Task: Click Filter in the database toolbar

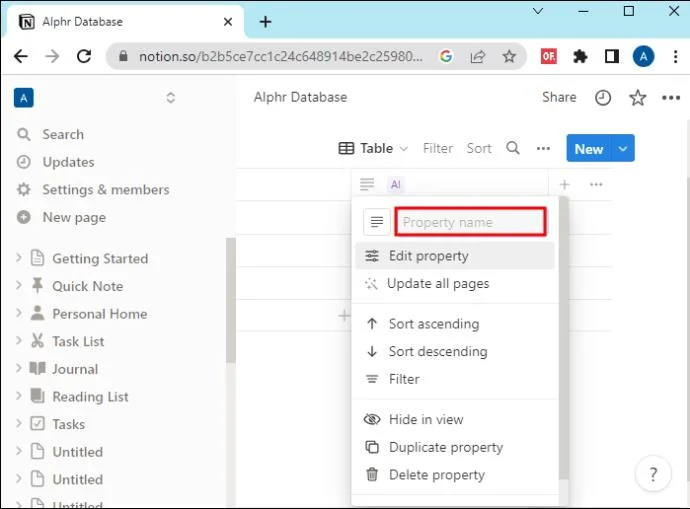Action: click(437, 148)
